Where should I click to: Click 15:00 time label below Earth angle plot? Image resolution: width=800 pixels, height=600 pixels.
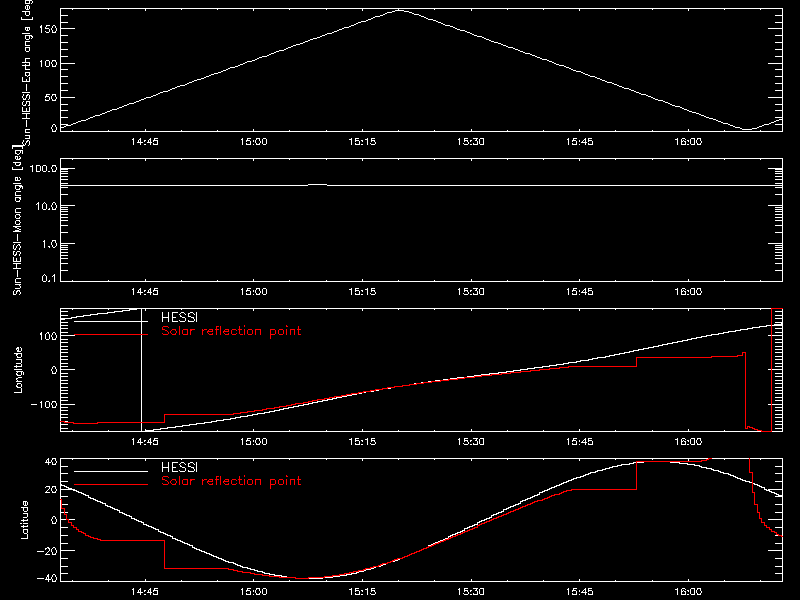[254, 142]
